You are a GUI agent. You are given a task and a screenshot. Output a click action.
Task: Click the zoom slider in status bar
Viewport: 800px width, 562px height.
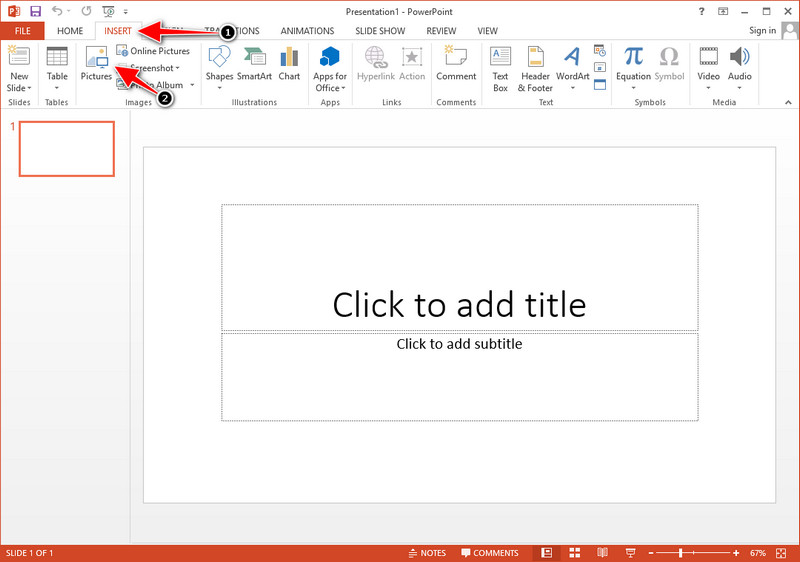tap(680, 553)
